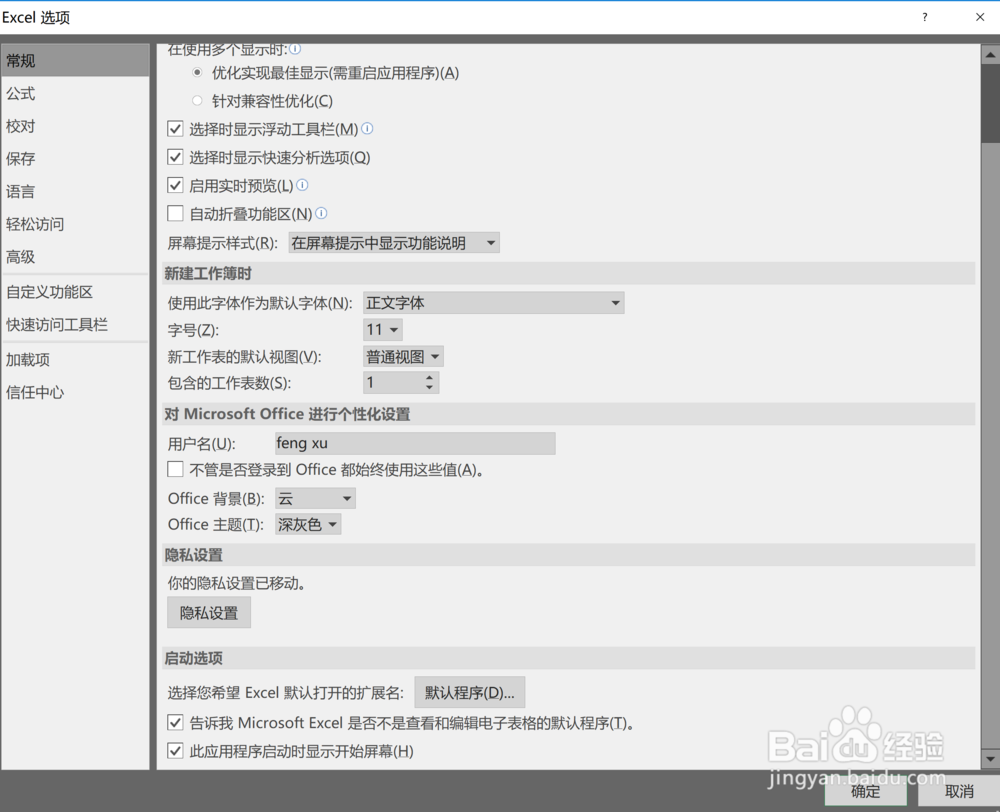Toggle 告诉我 Microsoft Excel 默认程序 checkbox
This screenshot has height=812, width=1000.
(175, 723)
